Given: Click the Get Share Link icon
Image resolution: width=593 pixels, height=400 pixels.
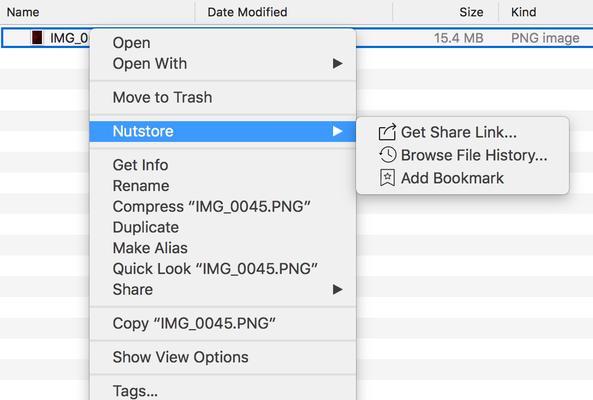Looking at the screenshot, I should click(387, 132).
